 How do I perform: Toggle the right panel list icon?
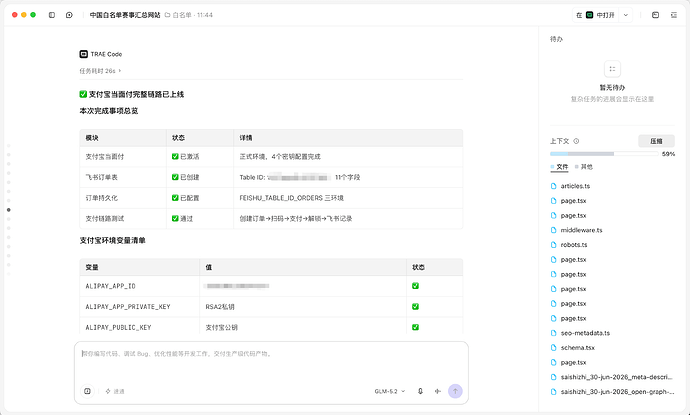[674, 15]
